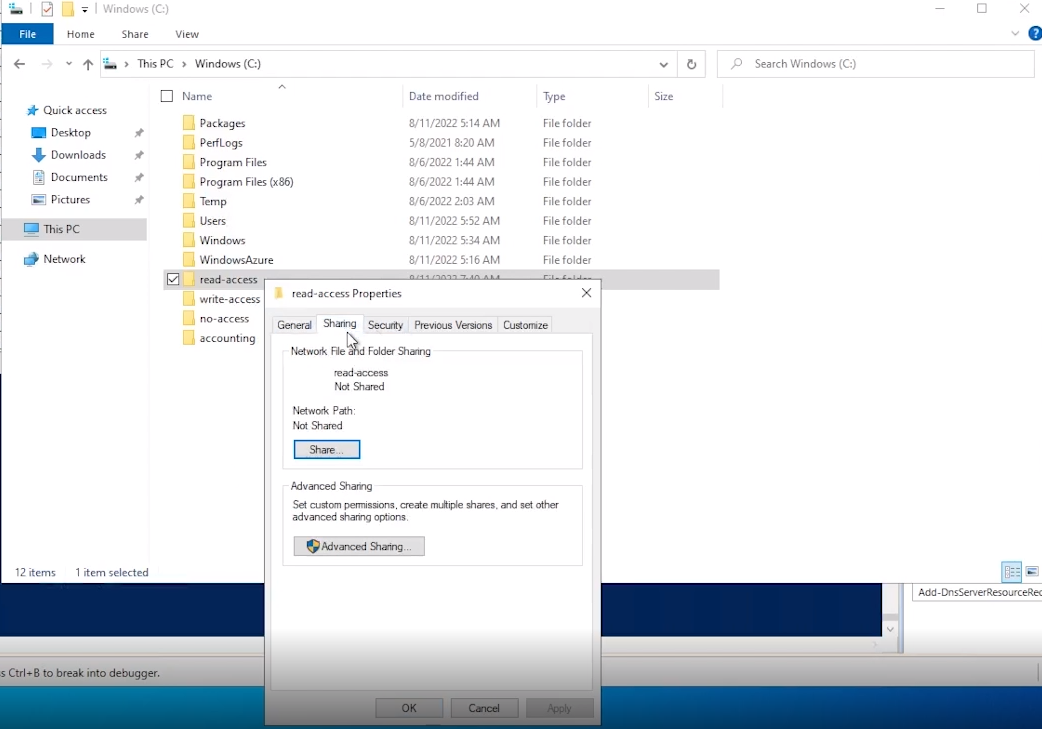Screen dimensions: 1042x729
Task: Click scroll-down arrow in background console window
Action: pyautogui.click(x=890, y=629)
